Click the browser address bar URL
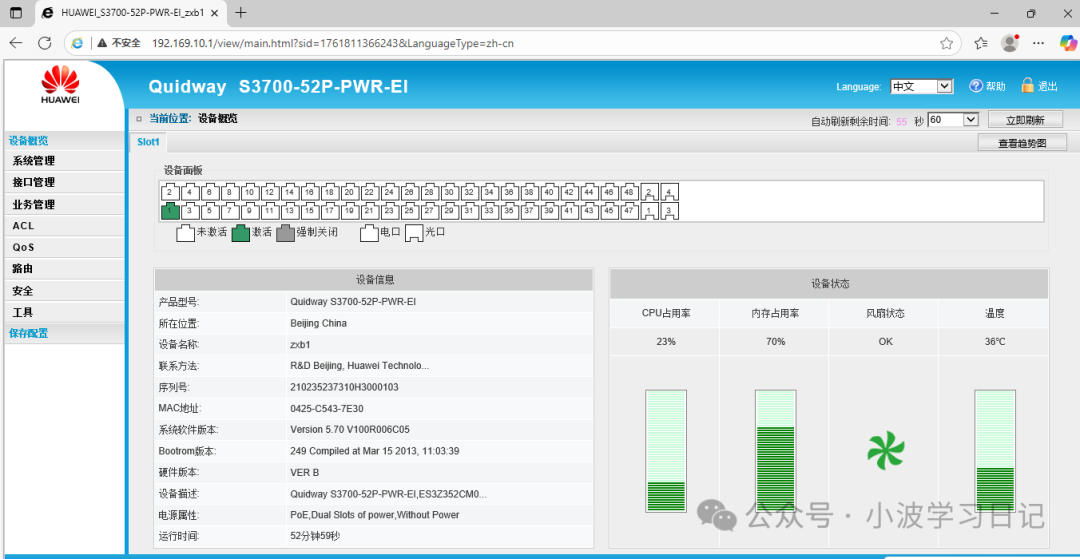Viewport: 1080px width, 559px height. 332,43
